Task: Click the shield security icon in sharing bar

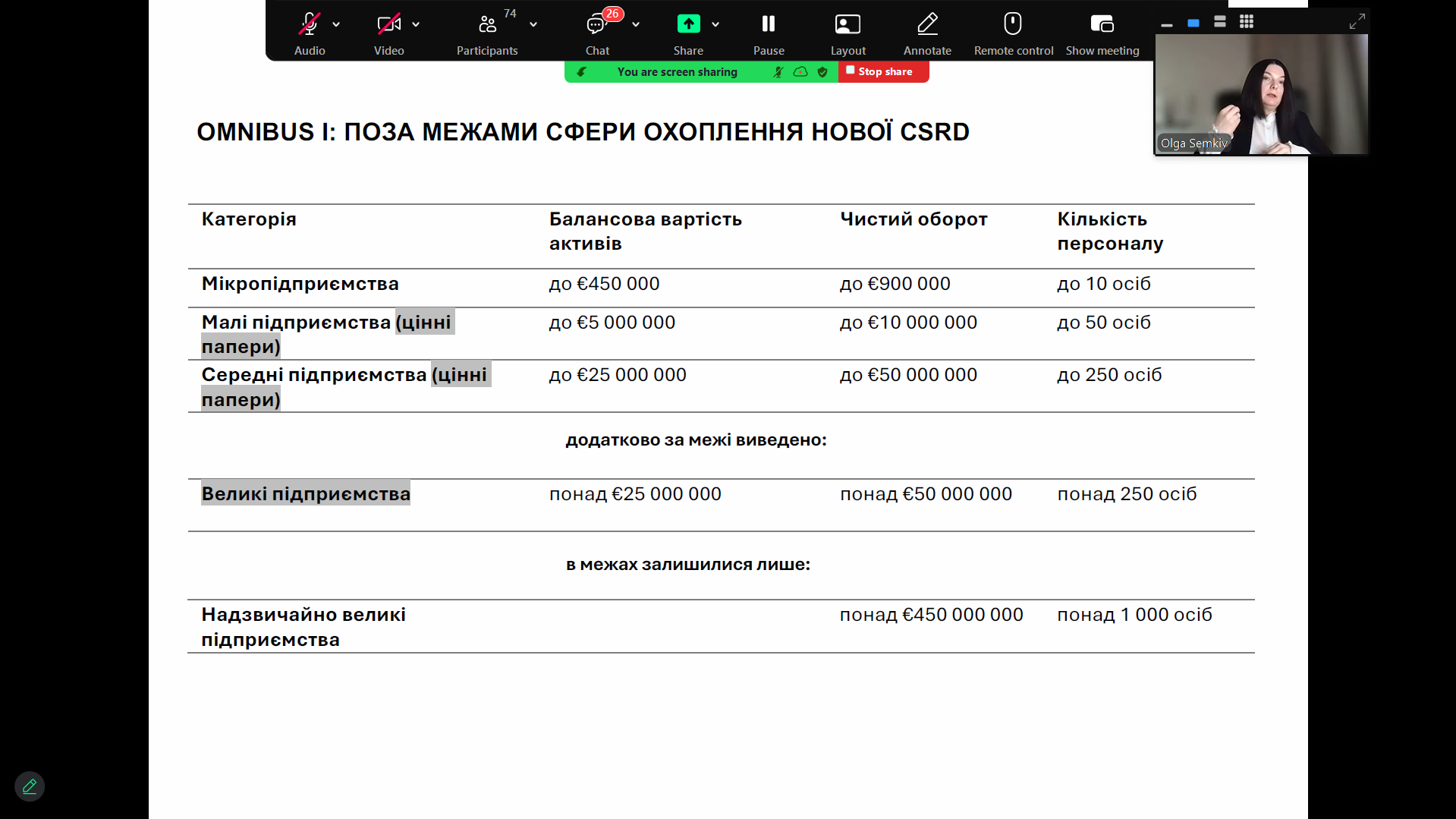Action: tap(822, 72)
